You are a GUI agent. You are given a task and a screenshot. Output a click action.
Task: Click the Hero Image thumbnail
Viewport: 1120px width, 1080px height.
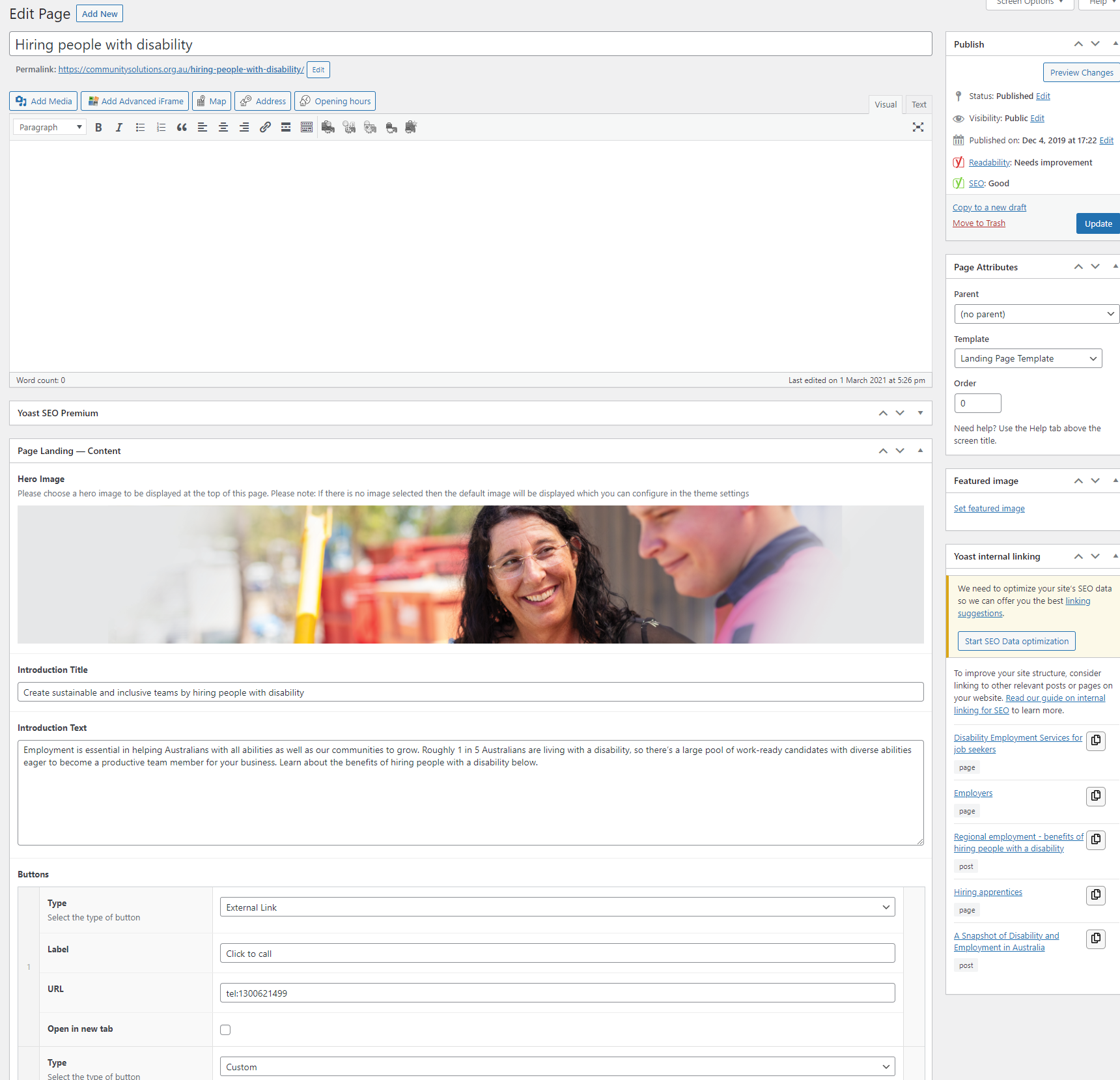471,575
